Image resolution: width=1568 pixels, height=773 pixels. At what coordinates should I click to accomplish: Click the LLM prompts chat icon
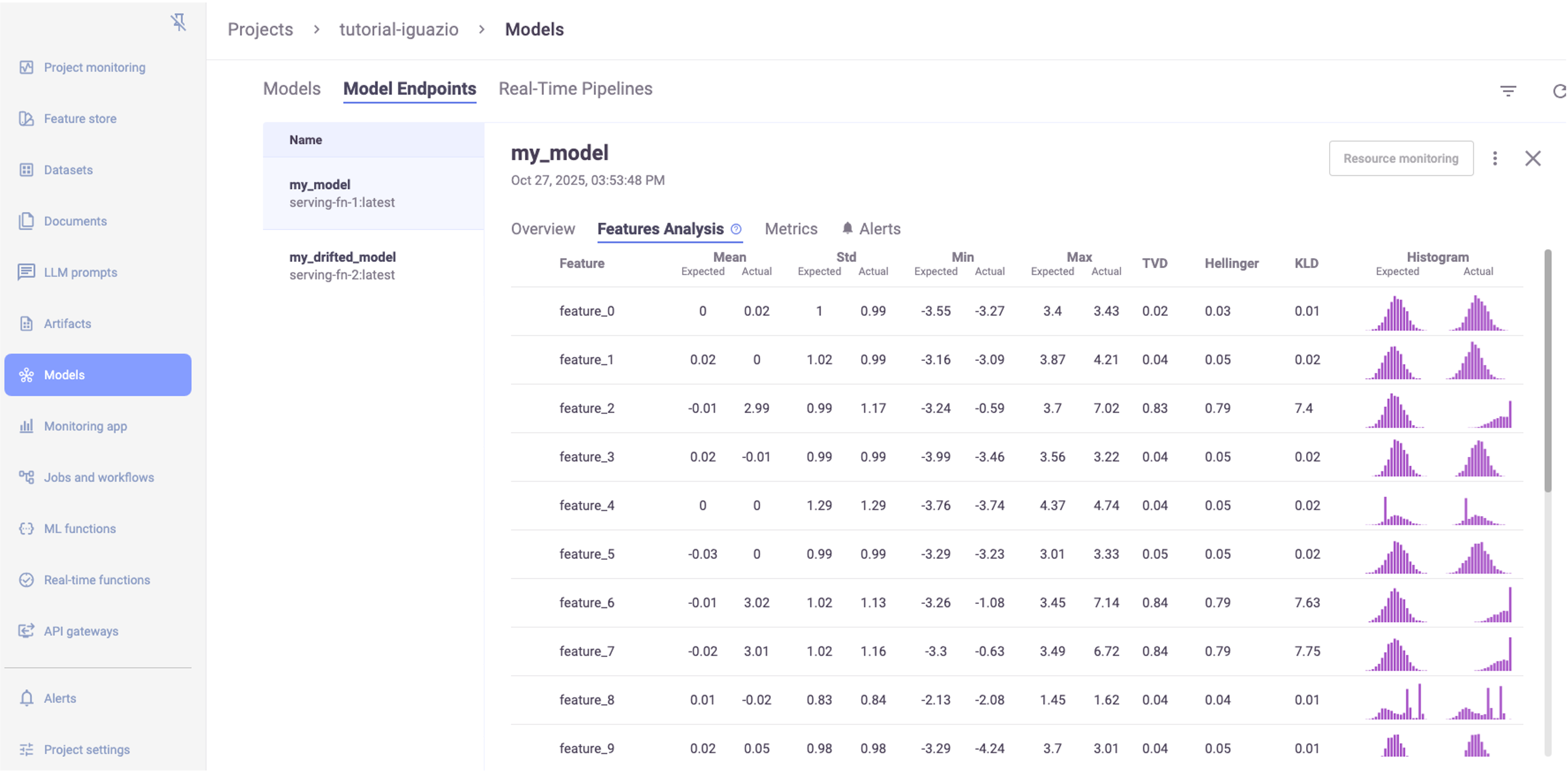pos(26,273)
